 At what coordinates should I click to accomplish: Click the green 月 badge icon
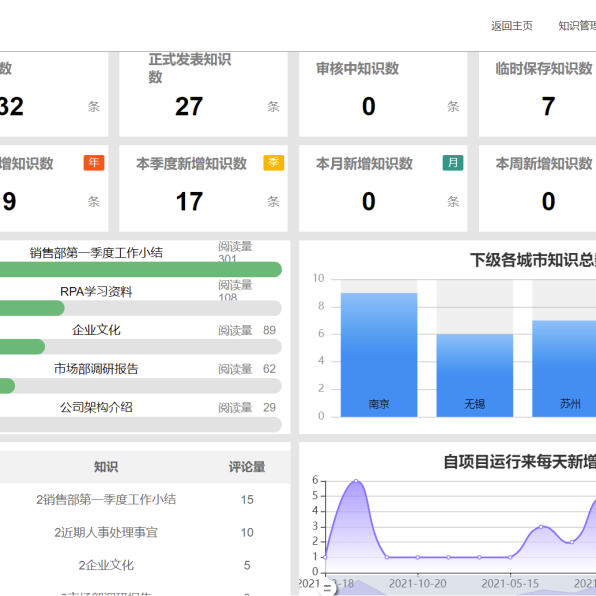[x=453, y=163]
